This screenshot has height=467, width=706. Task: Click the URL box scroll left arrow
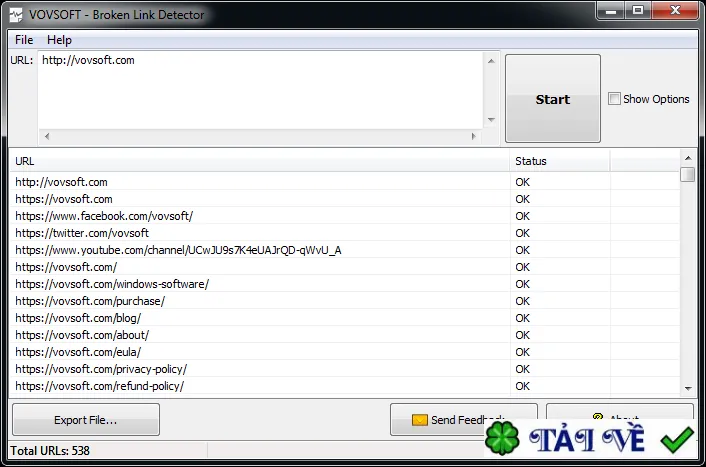click(46, 136)
